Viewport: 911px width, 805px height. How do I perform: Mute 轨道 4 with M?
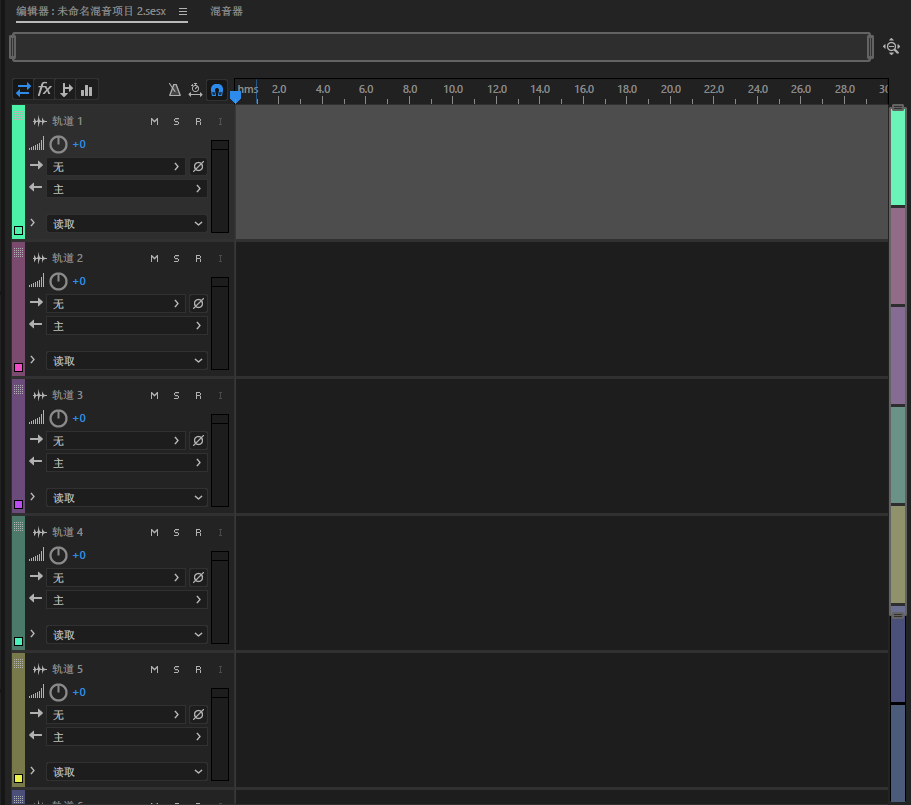pyautogui.click(x=154, y=533)
